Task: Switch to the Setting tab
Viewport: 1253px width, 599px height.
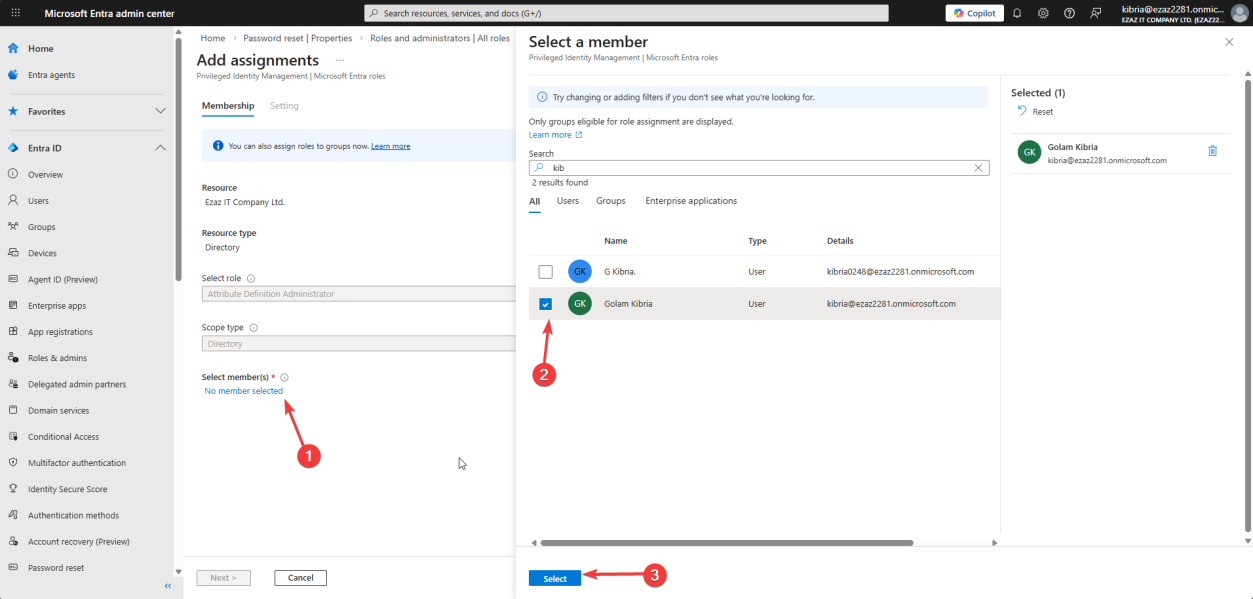Action: coord(284,106)
